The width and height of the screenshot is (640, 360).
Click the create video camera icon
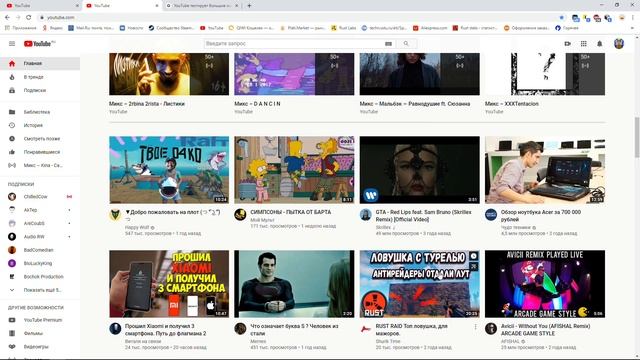coord(567,44)
